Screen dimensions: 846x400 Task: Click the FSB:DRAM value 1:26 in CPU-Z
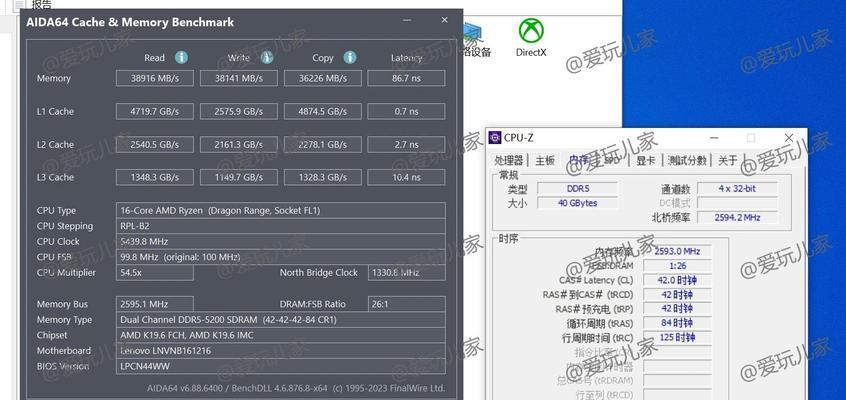(x=677, y=266)
